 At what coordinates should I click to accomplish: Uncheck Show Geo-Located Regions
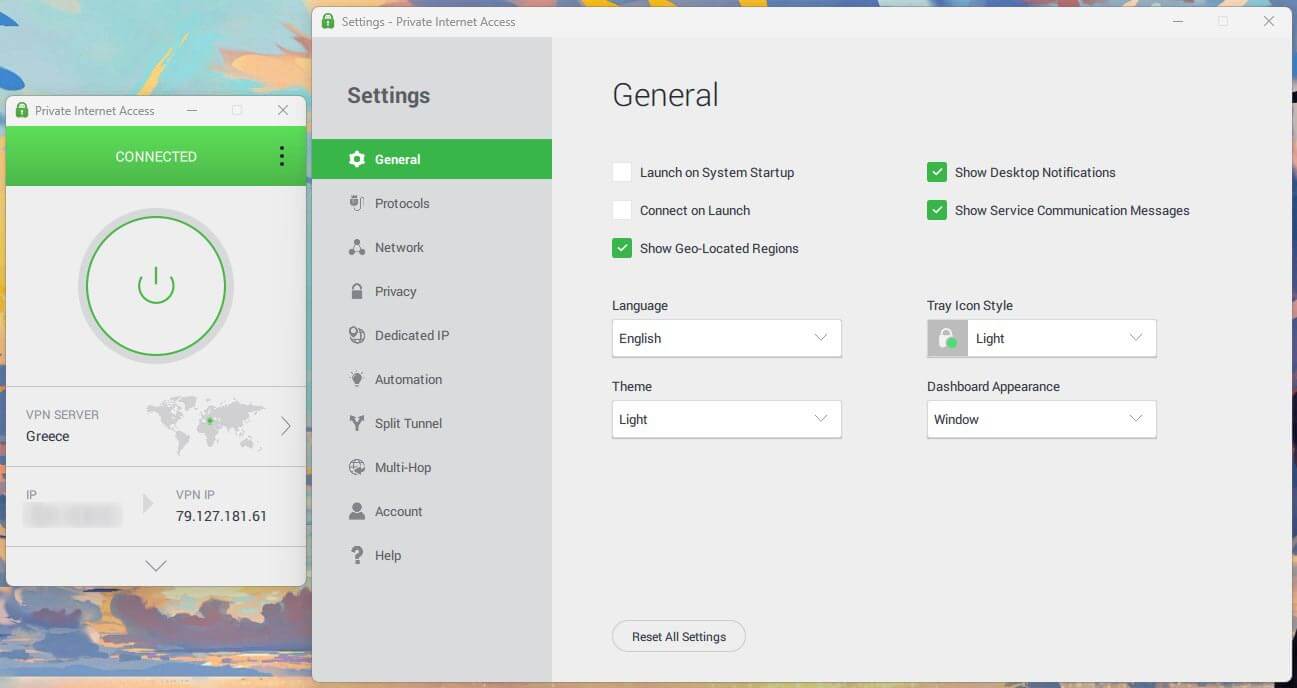622,248
